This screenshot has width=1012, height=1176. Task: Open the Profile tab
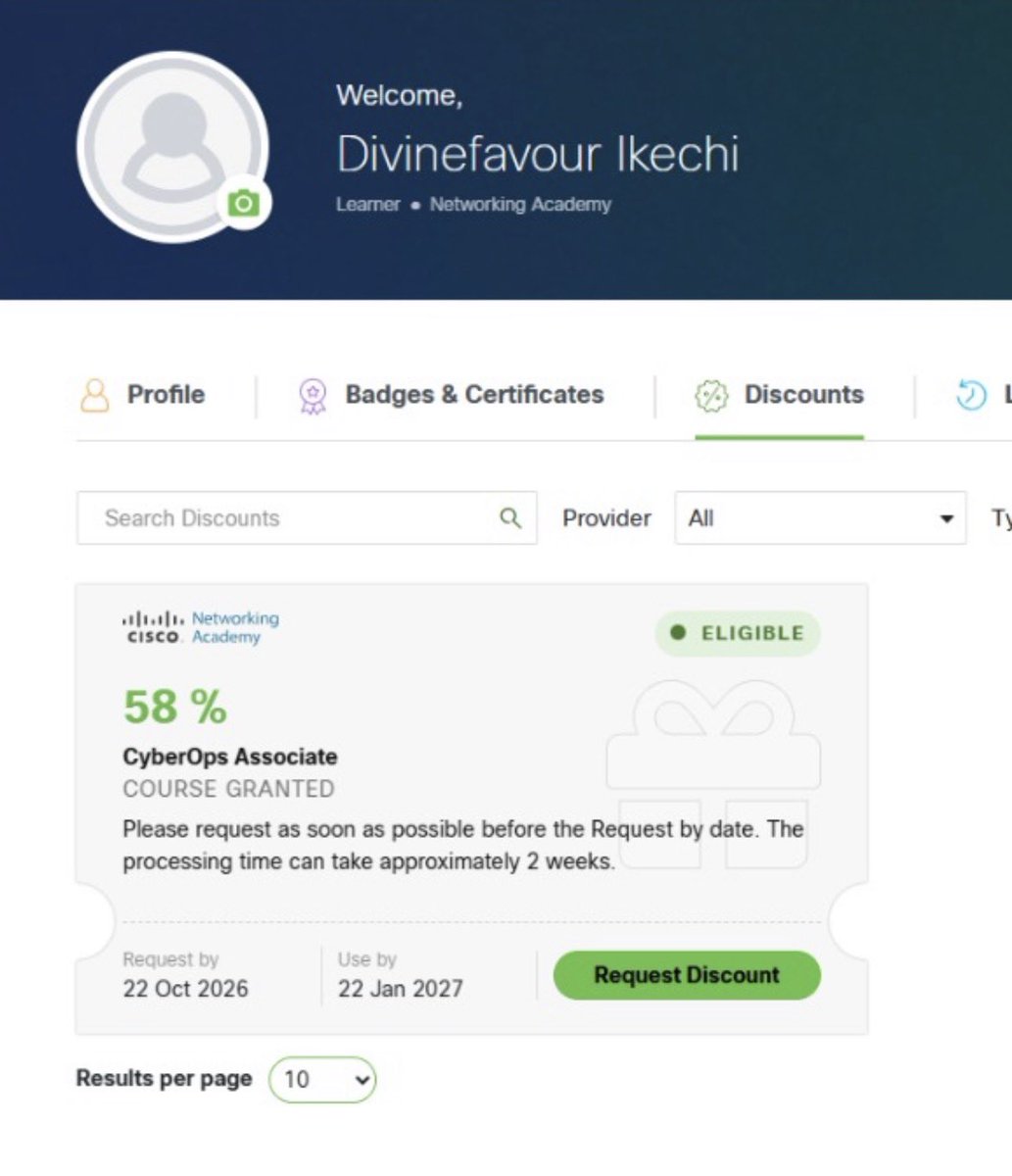pos(142,395)
